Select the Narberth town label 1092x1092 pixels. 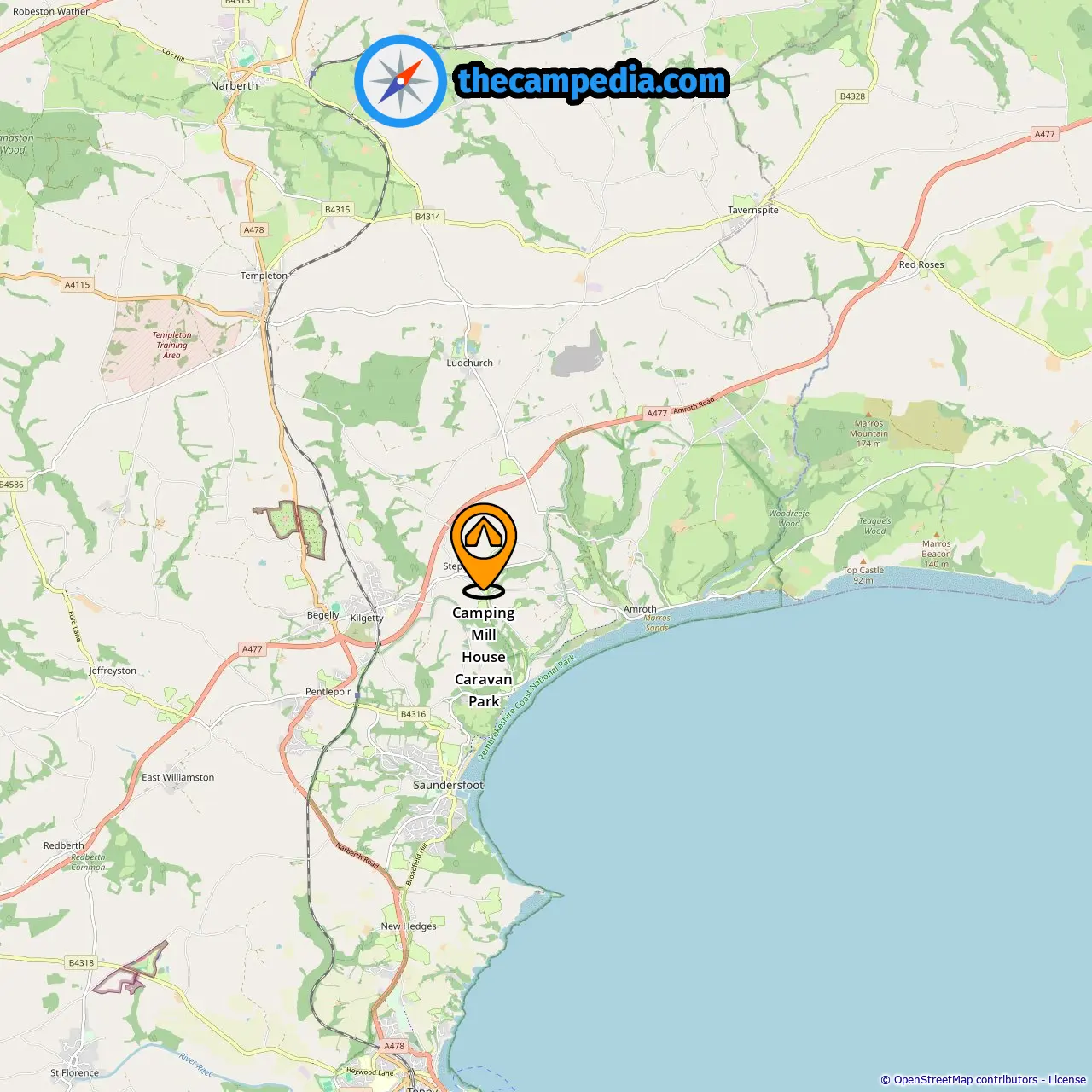234,85
